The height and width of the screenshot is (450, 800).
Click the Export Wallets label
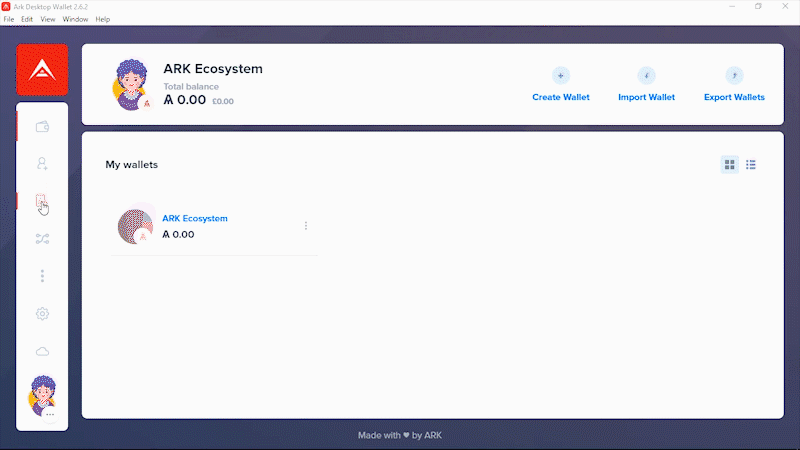(x=734, y=97)
